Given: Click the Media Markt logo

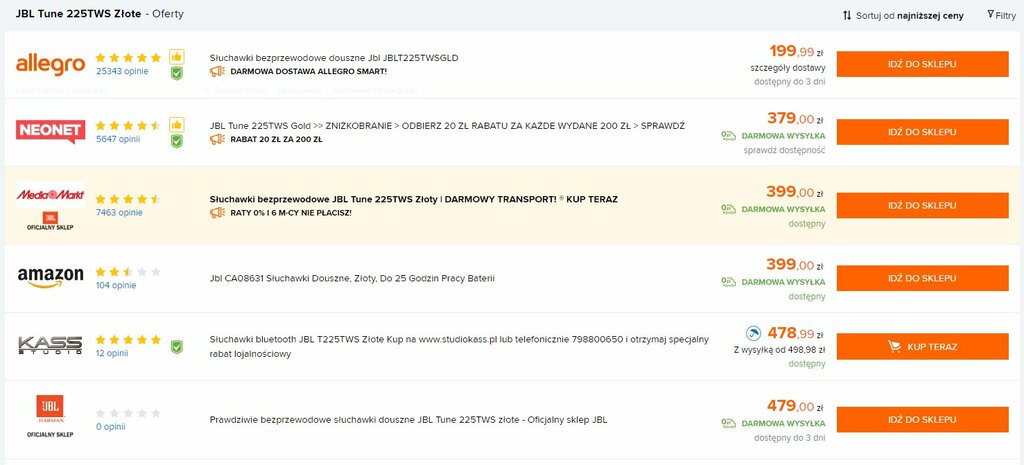Looking at the screenshot, I should tap(50, 195).
